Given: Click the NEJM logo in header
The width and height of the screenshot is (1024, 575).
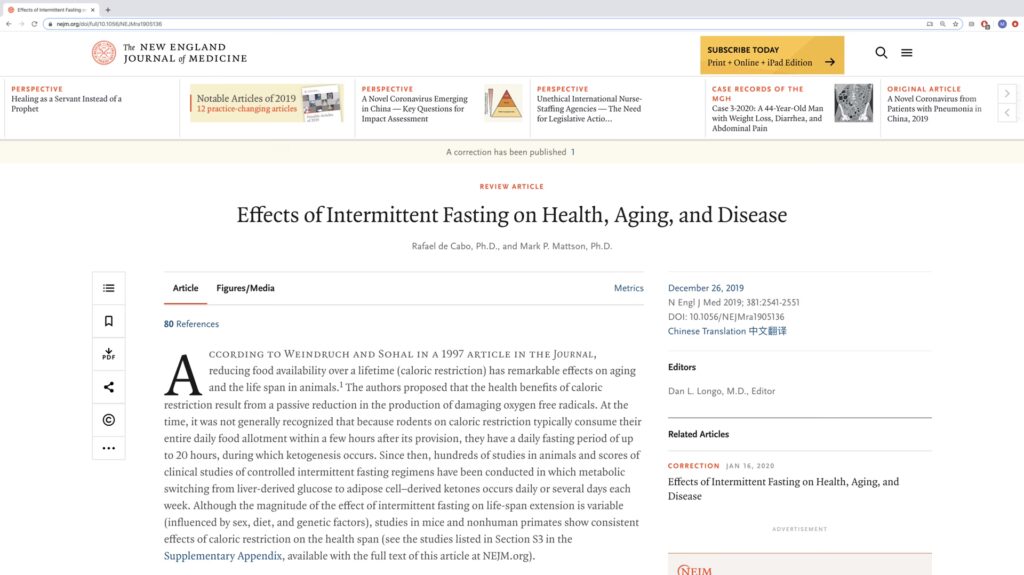Looking at the screenshot, I should pos(169,53).
